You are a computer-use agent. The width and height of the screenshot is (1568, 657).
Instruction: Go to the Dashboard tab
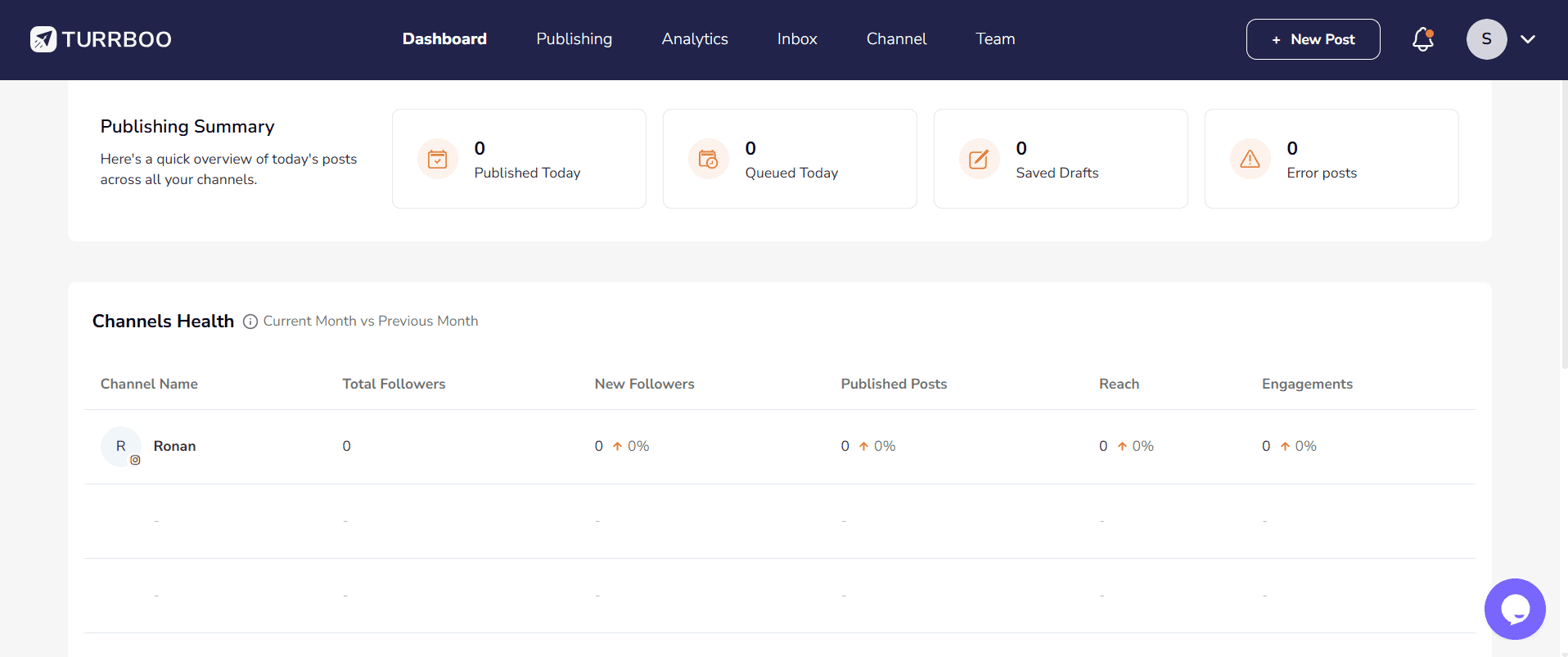[444, 39]
